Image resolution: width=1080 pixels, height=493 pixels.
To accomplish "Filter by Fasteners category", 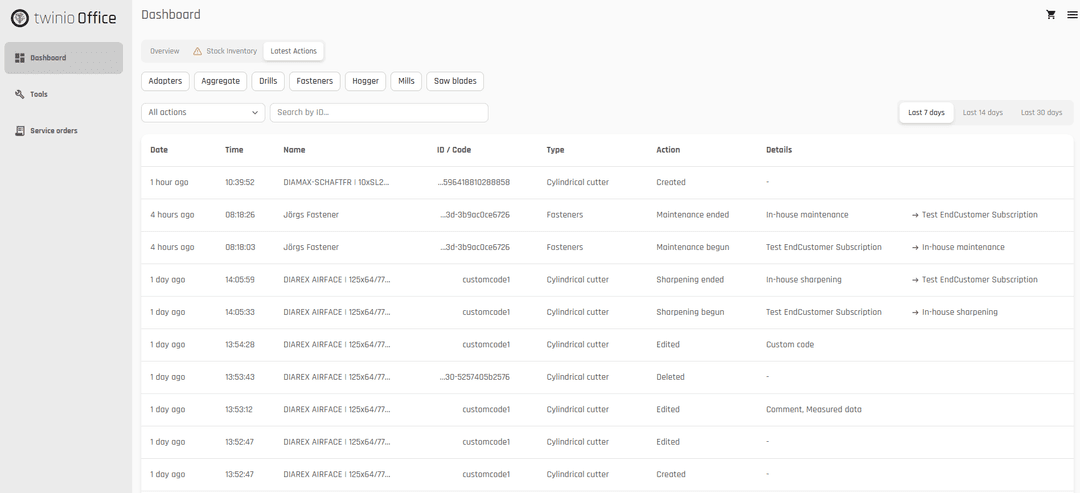I will (x=315, y=81).
